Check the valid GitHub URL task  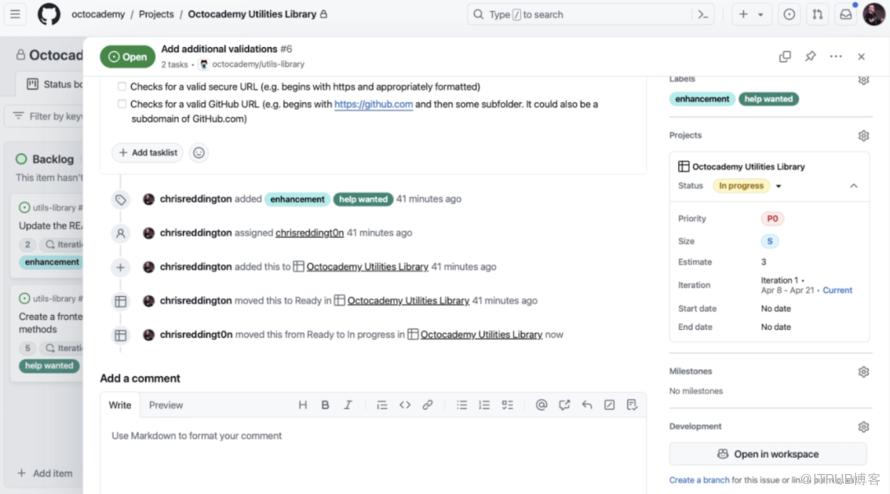[x=121, y=104]
